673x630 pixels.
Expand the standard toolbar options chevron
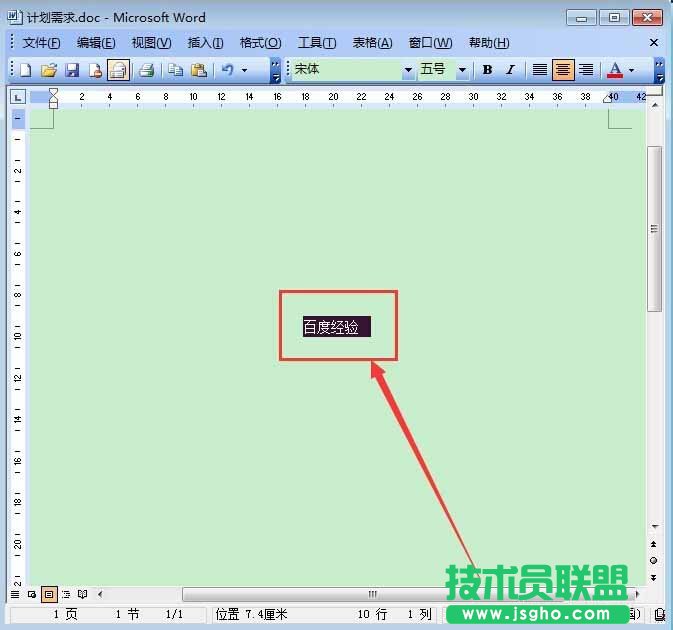tap(276, 71)
